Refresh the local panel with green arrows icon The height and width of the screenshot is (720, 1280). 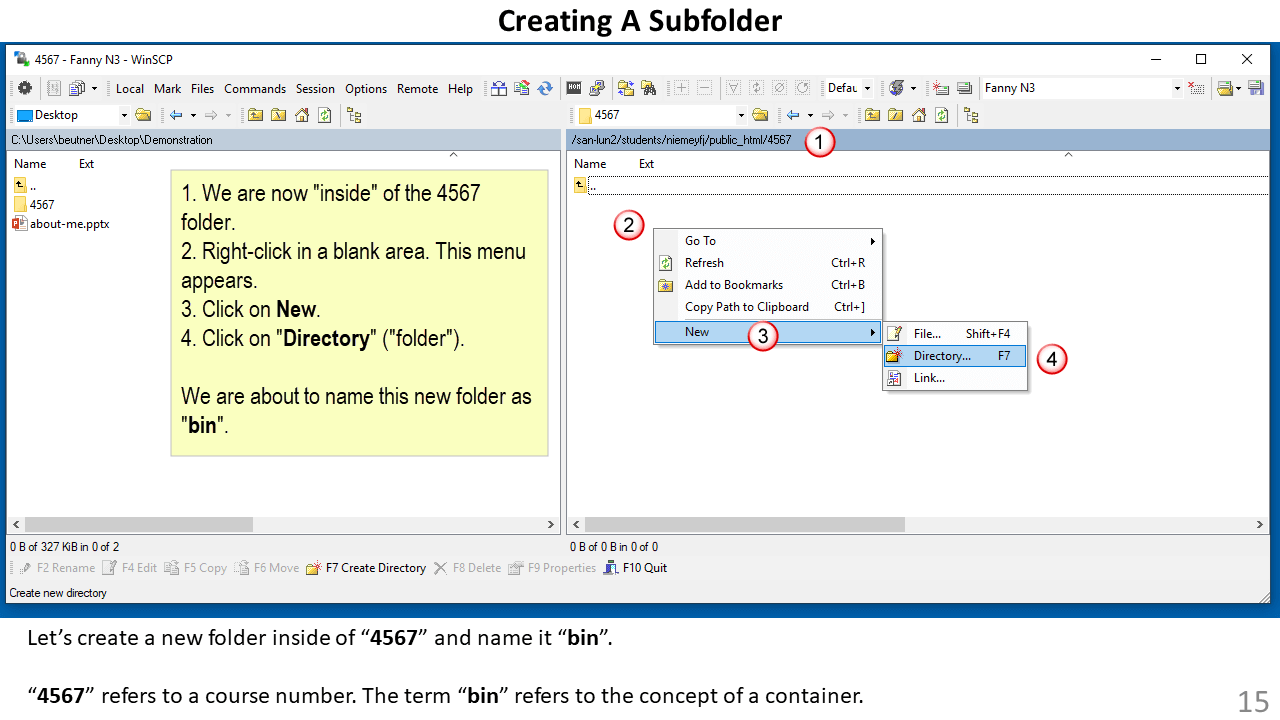tap(325, 115)
